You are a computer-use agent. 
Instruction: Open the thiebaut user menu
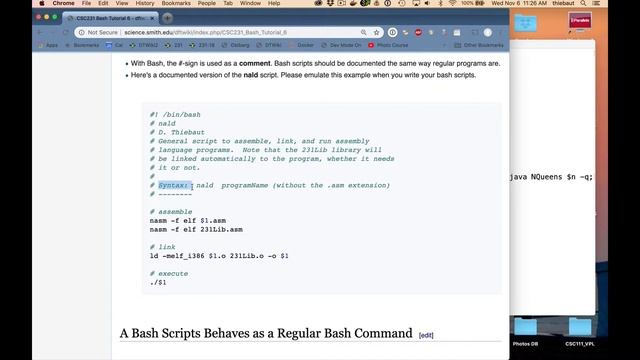[x=563, y=3]
